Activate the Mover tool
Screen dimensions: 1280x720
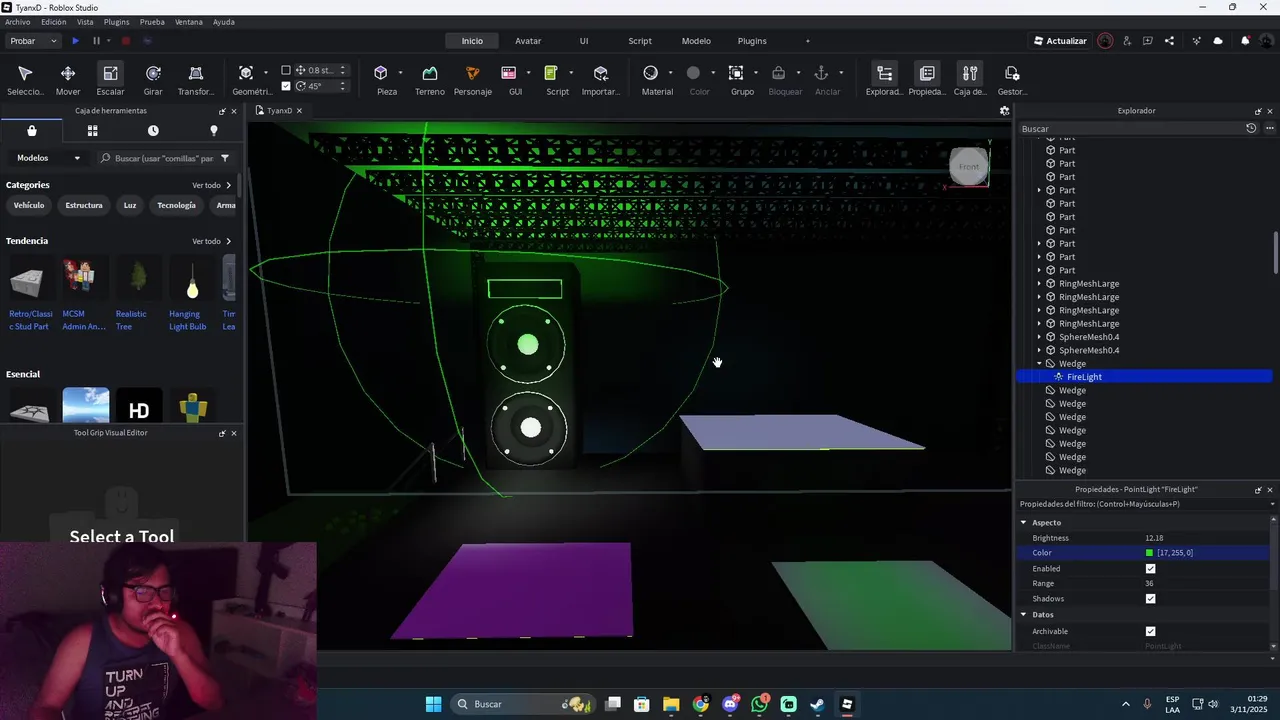(x=68, y=79)
